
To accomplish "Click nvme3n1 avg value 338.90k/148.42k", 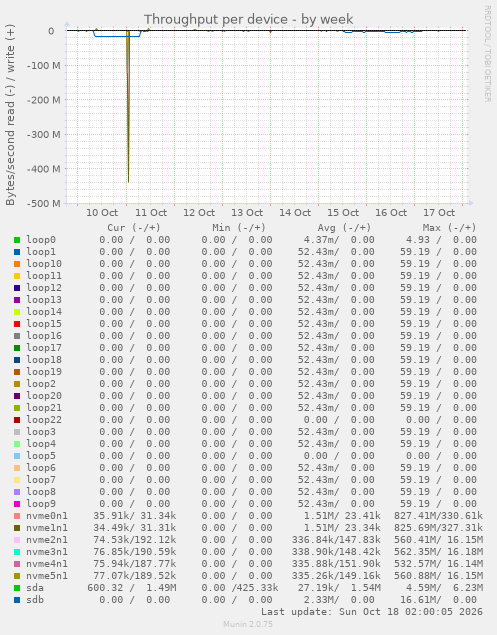I will point(336,552).
